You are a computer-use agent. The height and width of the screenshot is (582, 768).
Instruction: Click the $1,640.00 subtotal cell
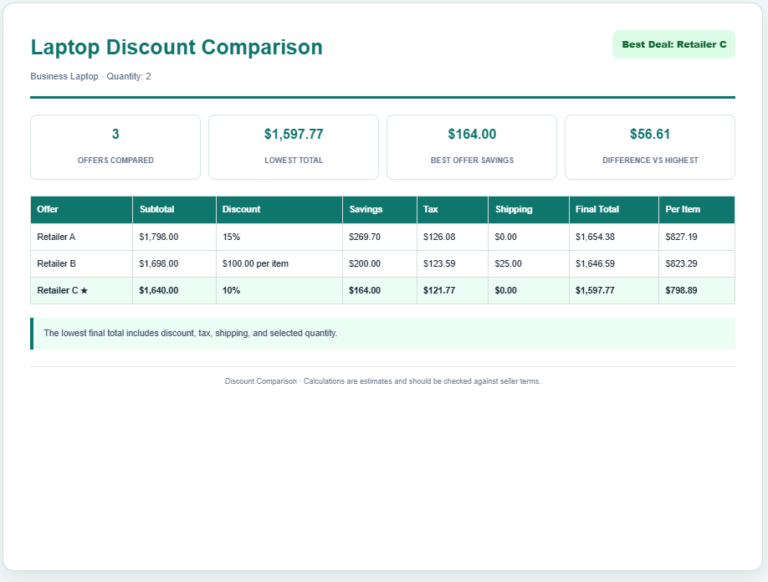(174, 291)
